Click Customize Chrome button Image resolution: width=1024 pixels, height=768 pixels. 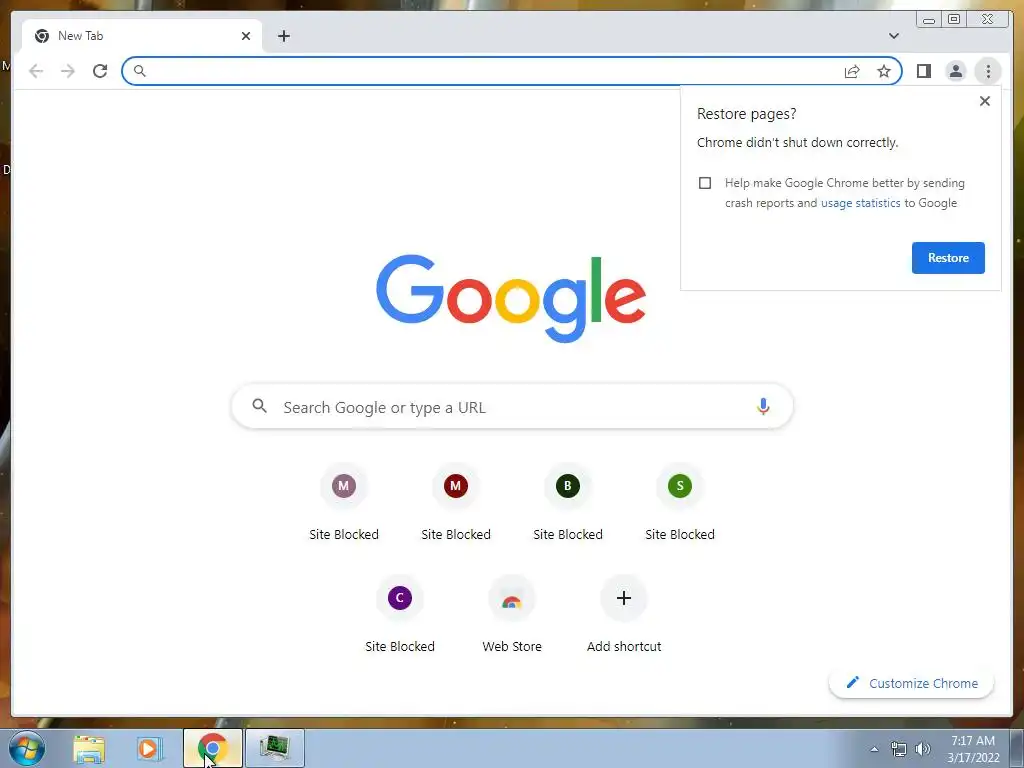(x=912, y=683)
